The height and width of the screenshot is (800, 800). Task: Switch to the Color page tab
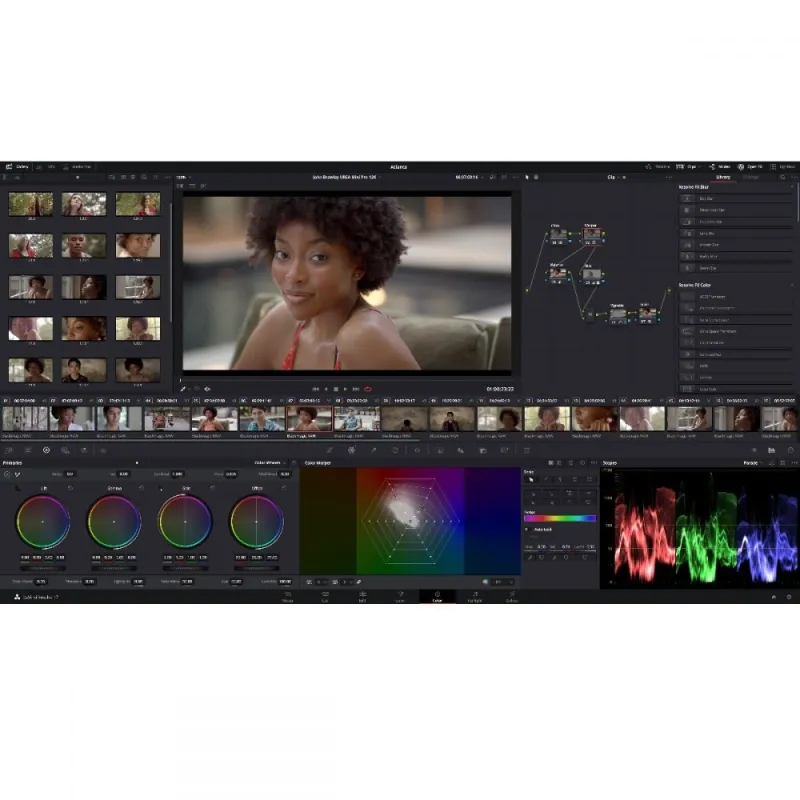pos(437,597)
